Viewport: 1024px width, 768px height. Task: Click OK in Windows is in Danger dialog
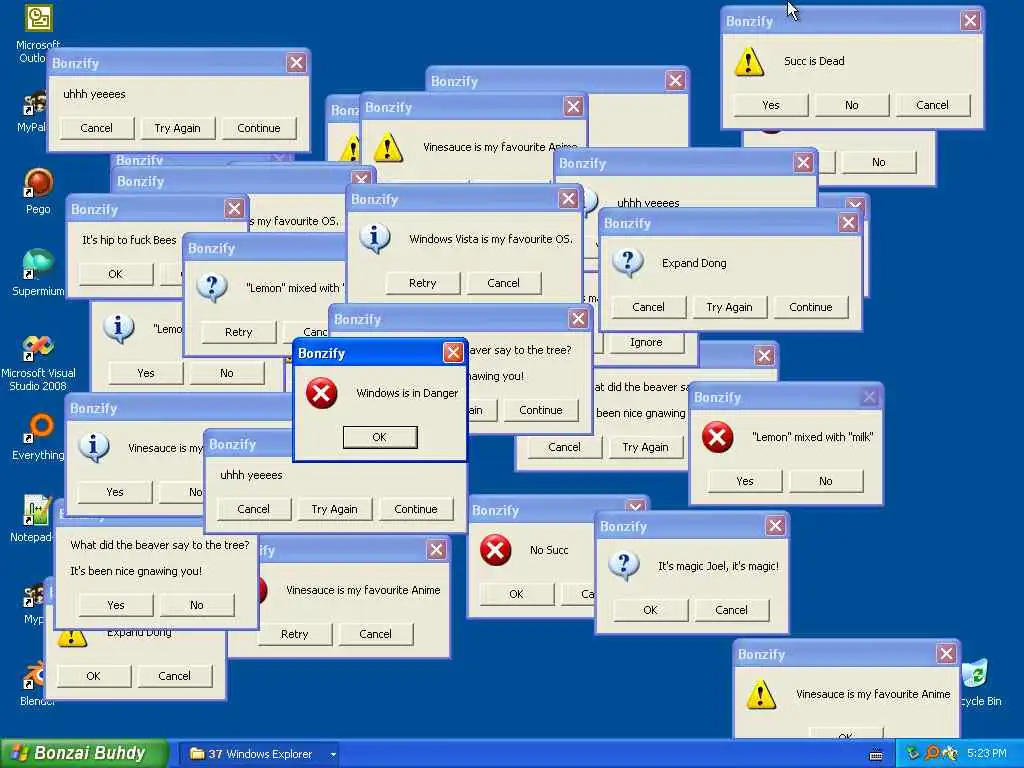pyautogui.click(x=379, y=437)
